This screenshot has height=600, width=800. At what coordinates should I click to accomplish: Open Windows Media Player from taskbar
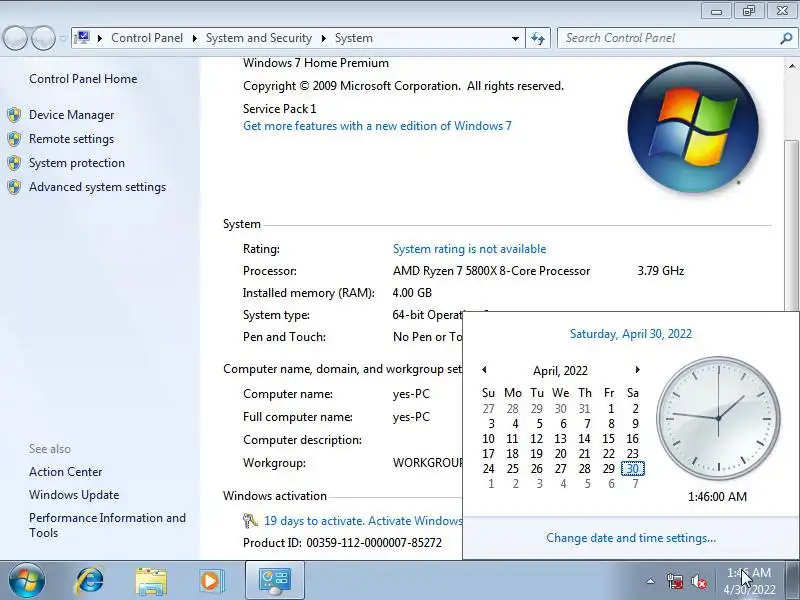click(x=210, y=581)
